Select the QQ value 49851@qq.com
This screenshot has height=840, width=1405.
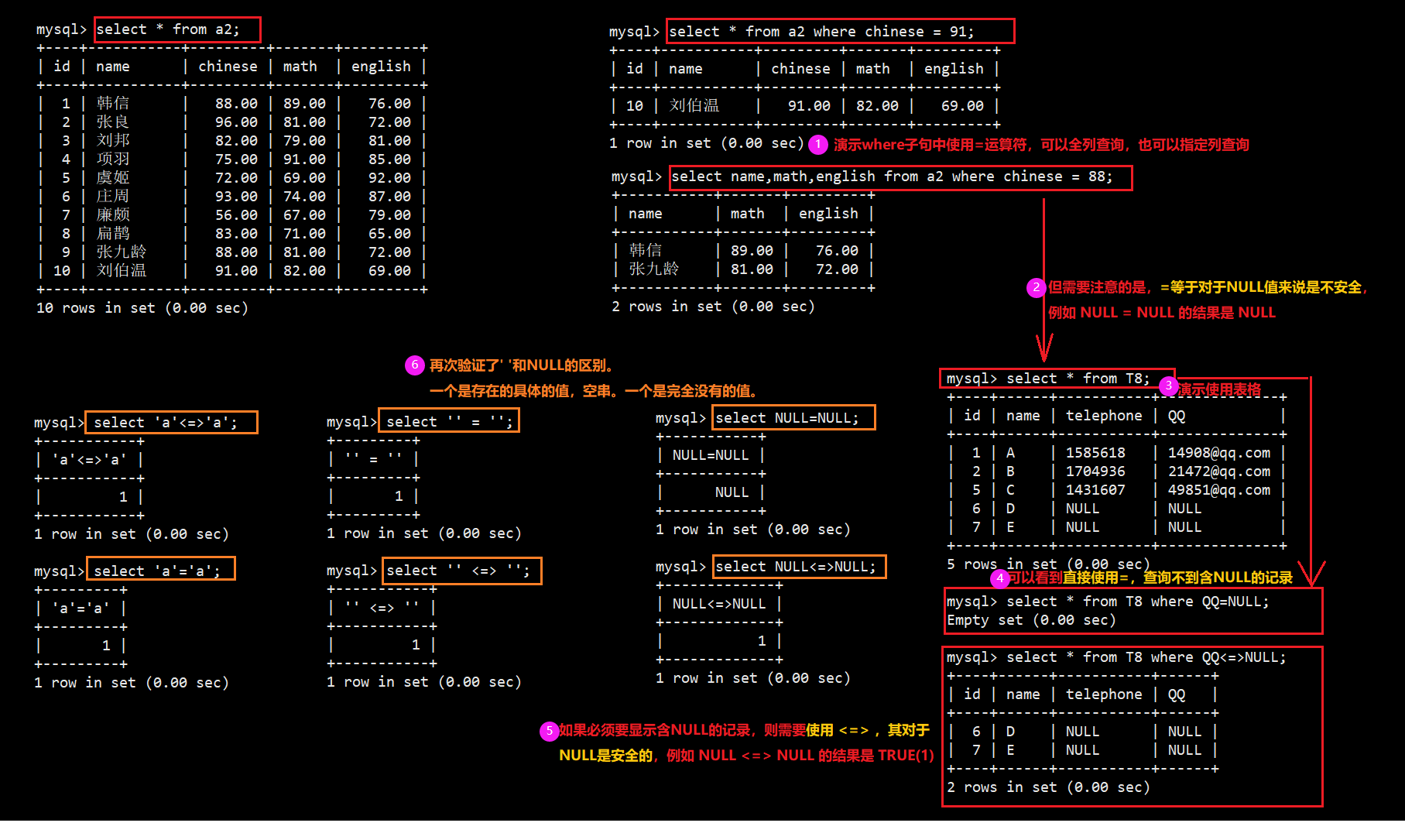coord(1219,490)
